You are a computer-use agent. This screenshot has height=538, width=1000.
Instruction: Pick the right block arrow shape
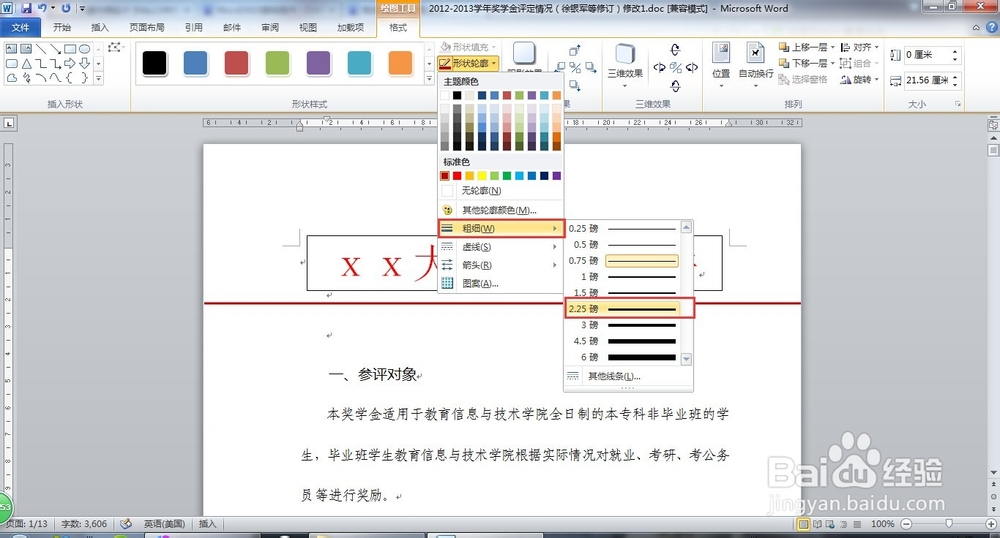click(70, 63)
